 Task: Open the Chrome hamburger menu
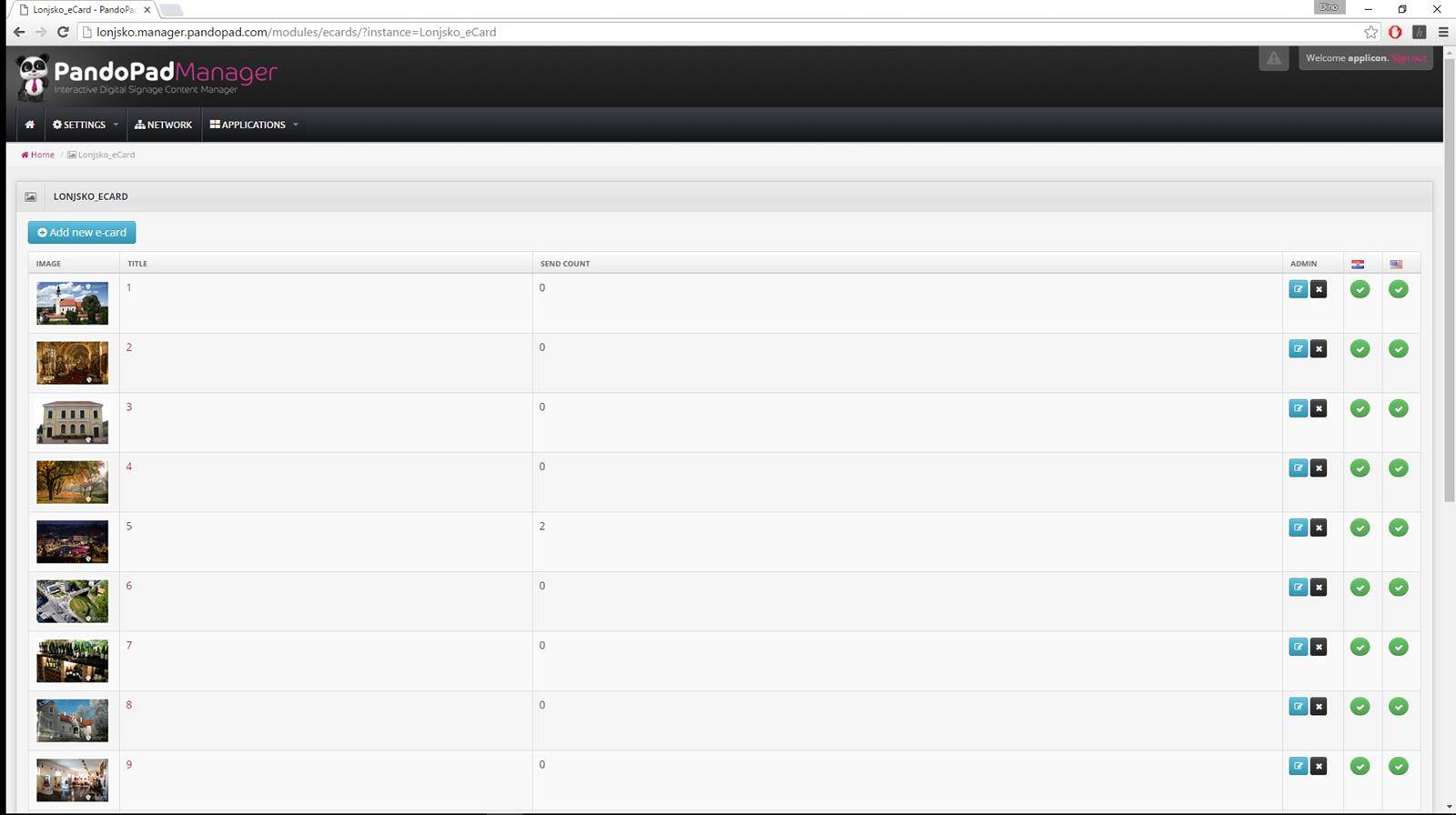[1442, 32]
